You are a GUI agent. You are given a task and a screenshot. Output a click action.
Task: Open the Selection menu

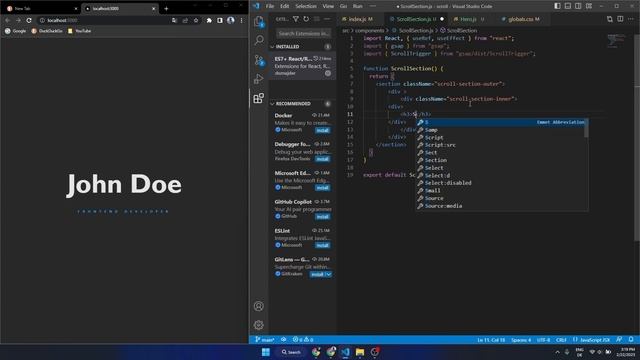[306, 6]
